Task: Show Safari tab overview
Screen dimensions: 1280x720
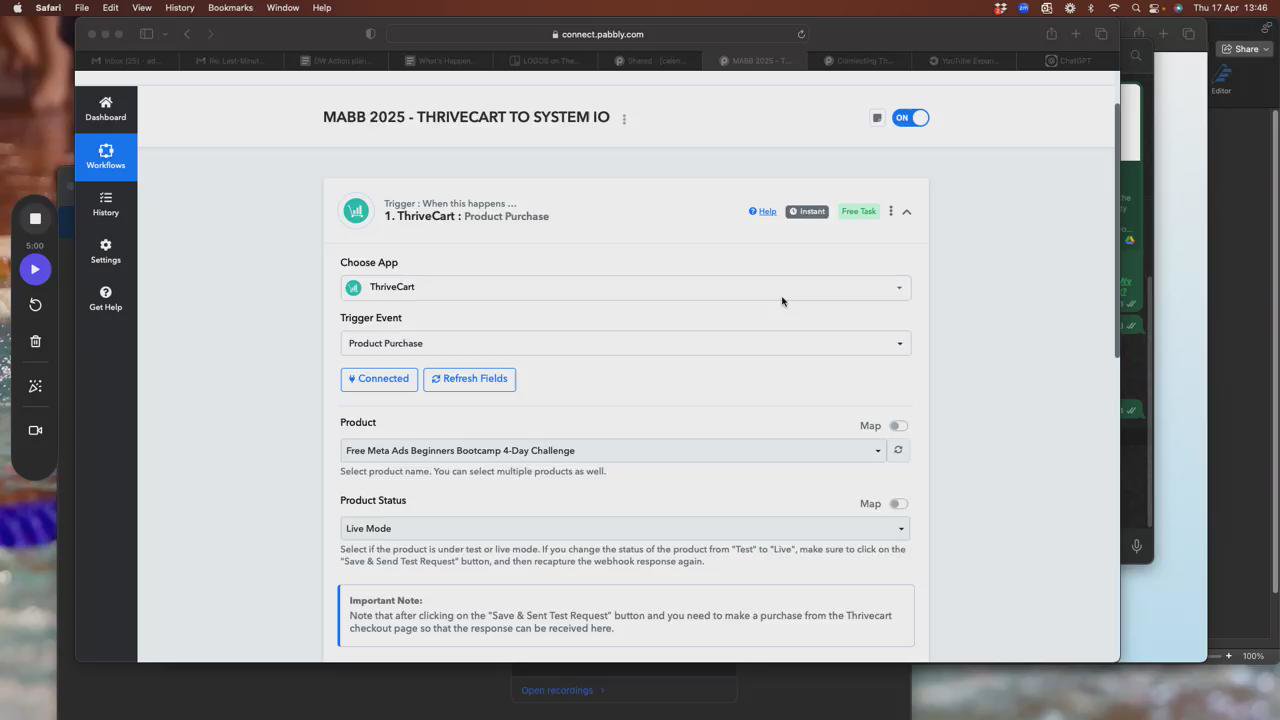Action: tap(1101, 34)
